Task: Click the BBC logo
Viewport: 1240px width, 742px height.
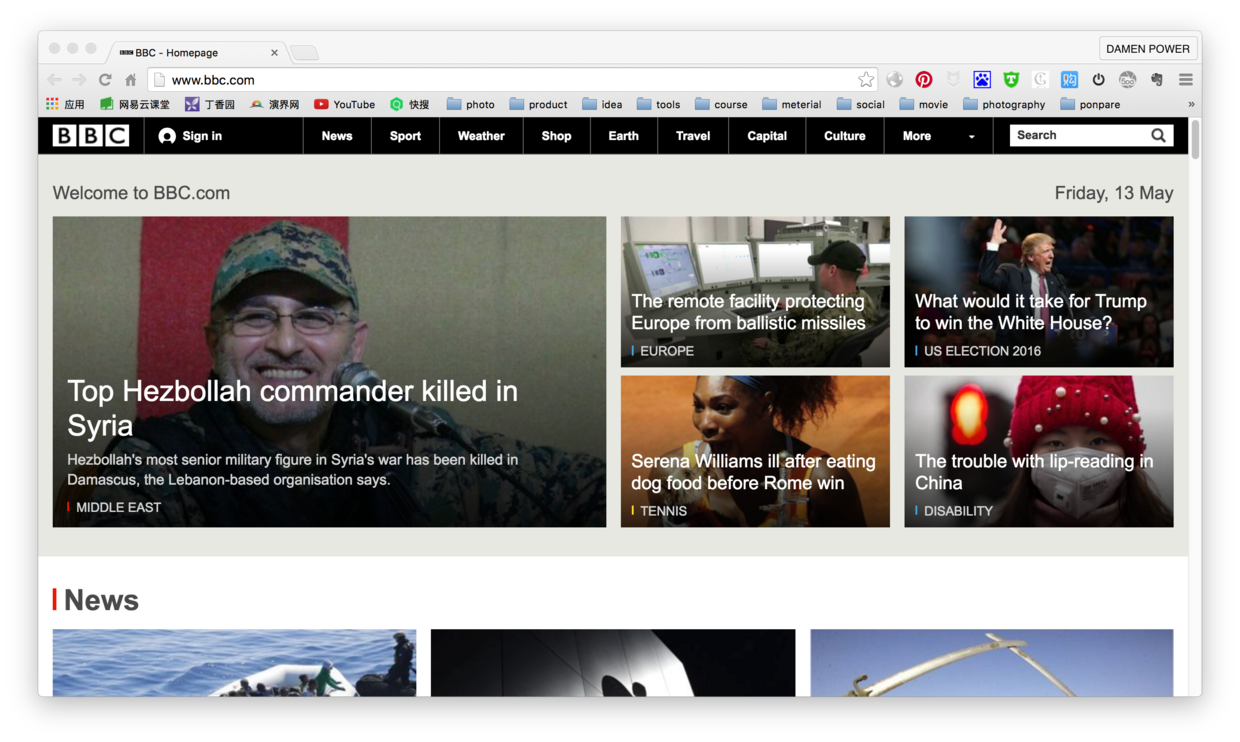Action: tap(91, 136)
